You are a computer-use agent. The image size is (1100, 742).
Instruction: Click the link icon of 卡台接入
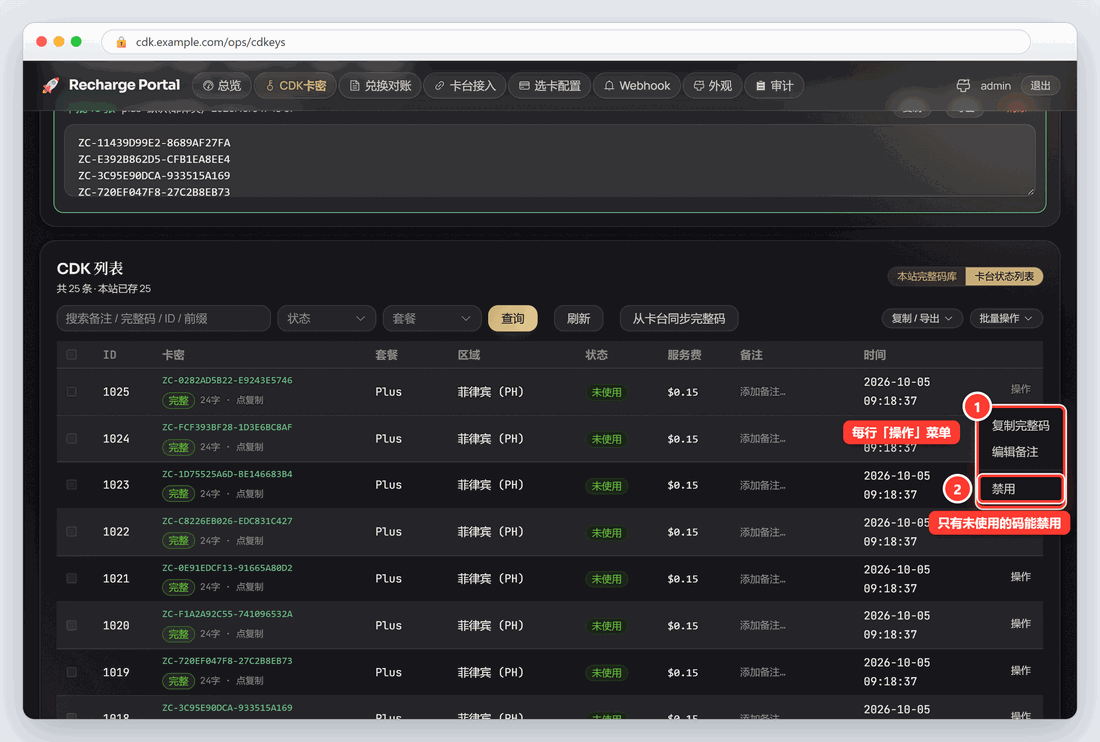pyautogui.click(x=440, y=86)
